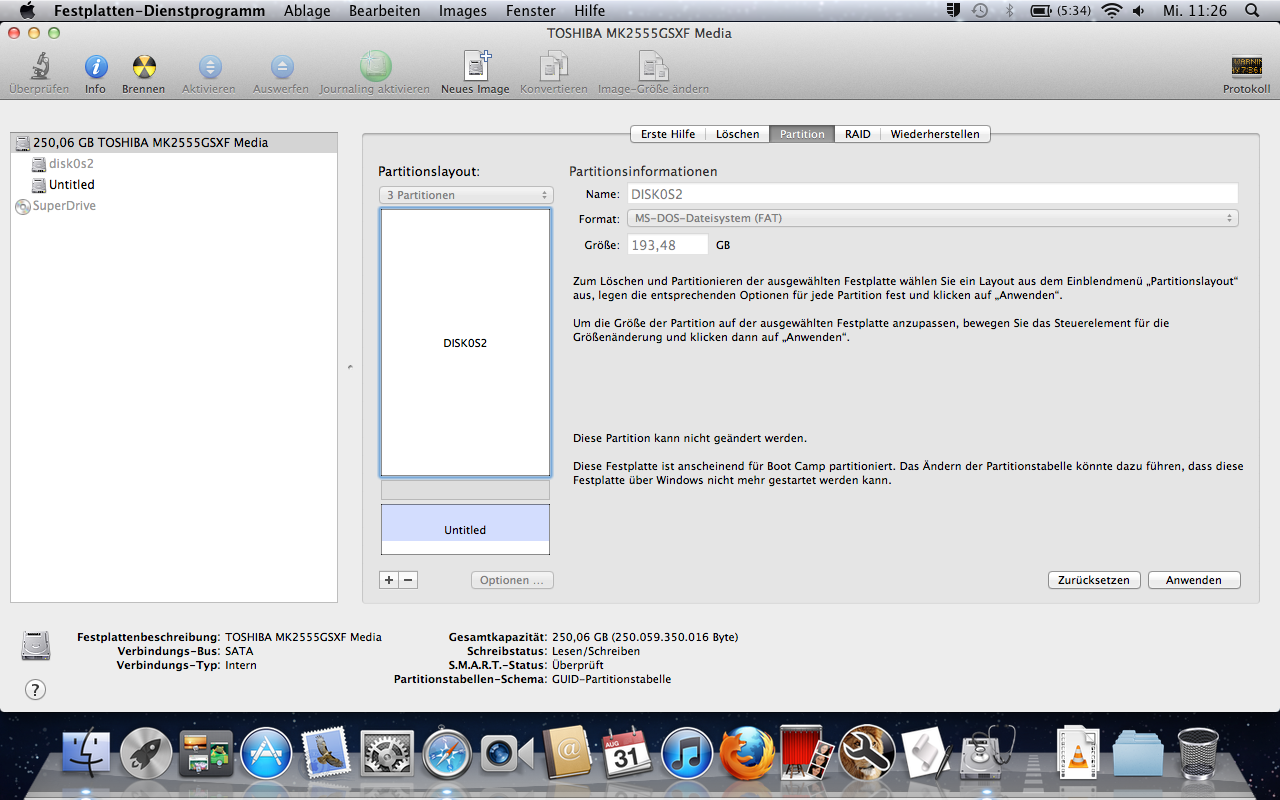1280x800 pixels.
Task: Click the Optionen … button
Action: pyautogui.click(x=512, y=580)
